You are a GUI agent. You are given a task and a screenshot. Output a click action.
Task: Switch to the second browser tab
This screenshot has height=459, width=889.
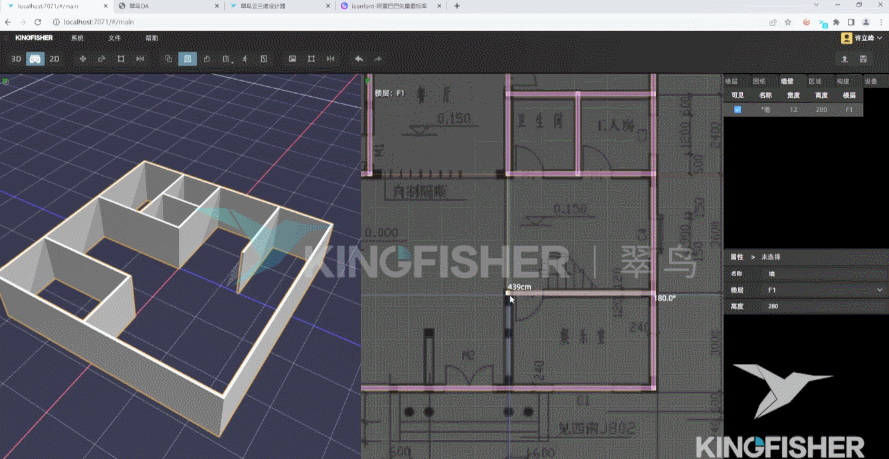point(167,6)
